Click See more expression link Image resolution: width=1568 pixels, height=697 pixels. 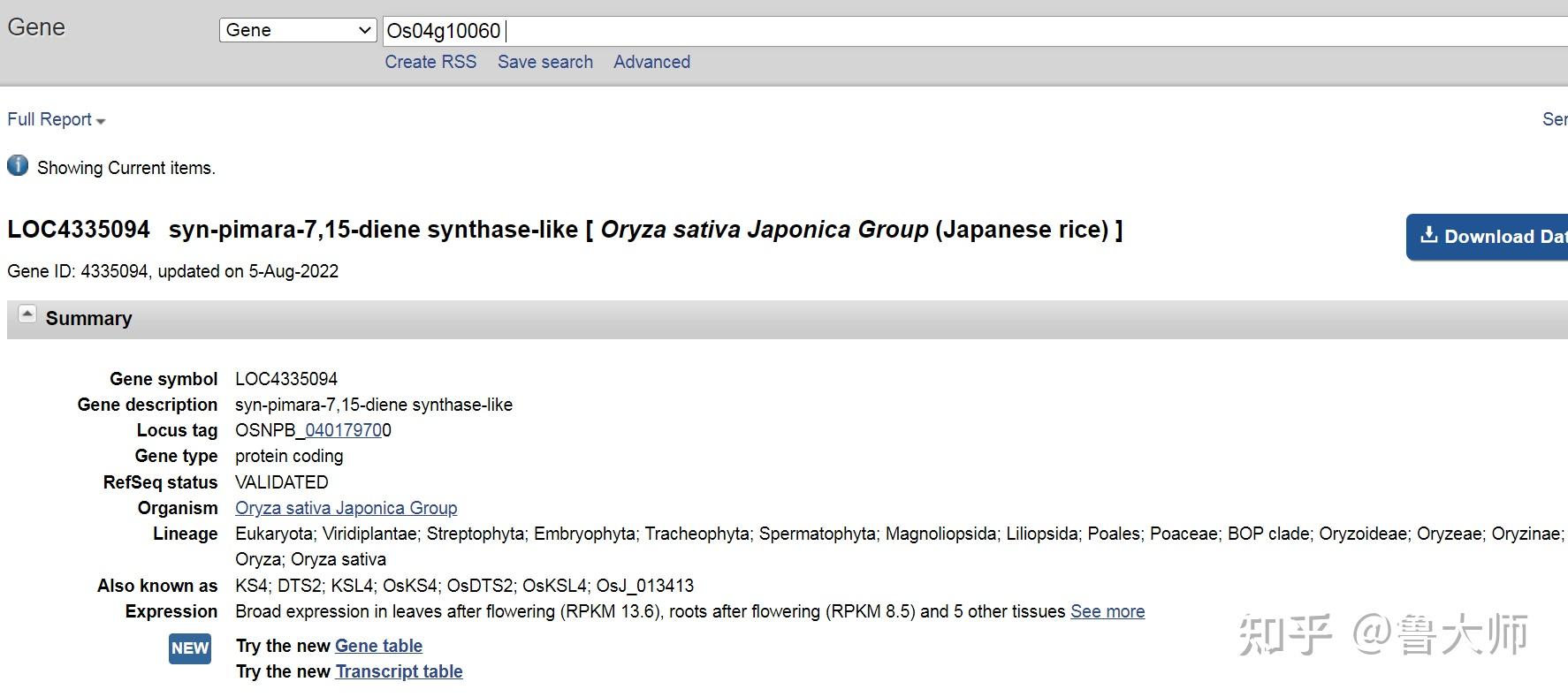tap(1107, 611)
